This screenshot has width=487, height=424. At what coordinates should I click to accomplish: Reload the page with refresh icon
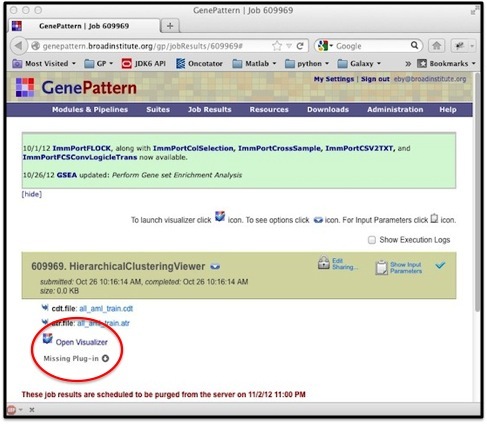[x=300, y=46]
